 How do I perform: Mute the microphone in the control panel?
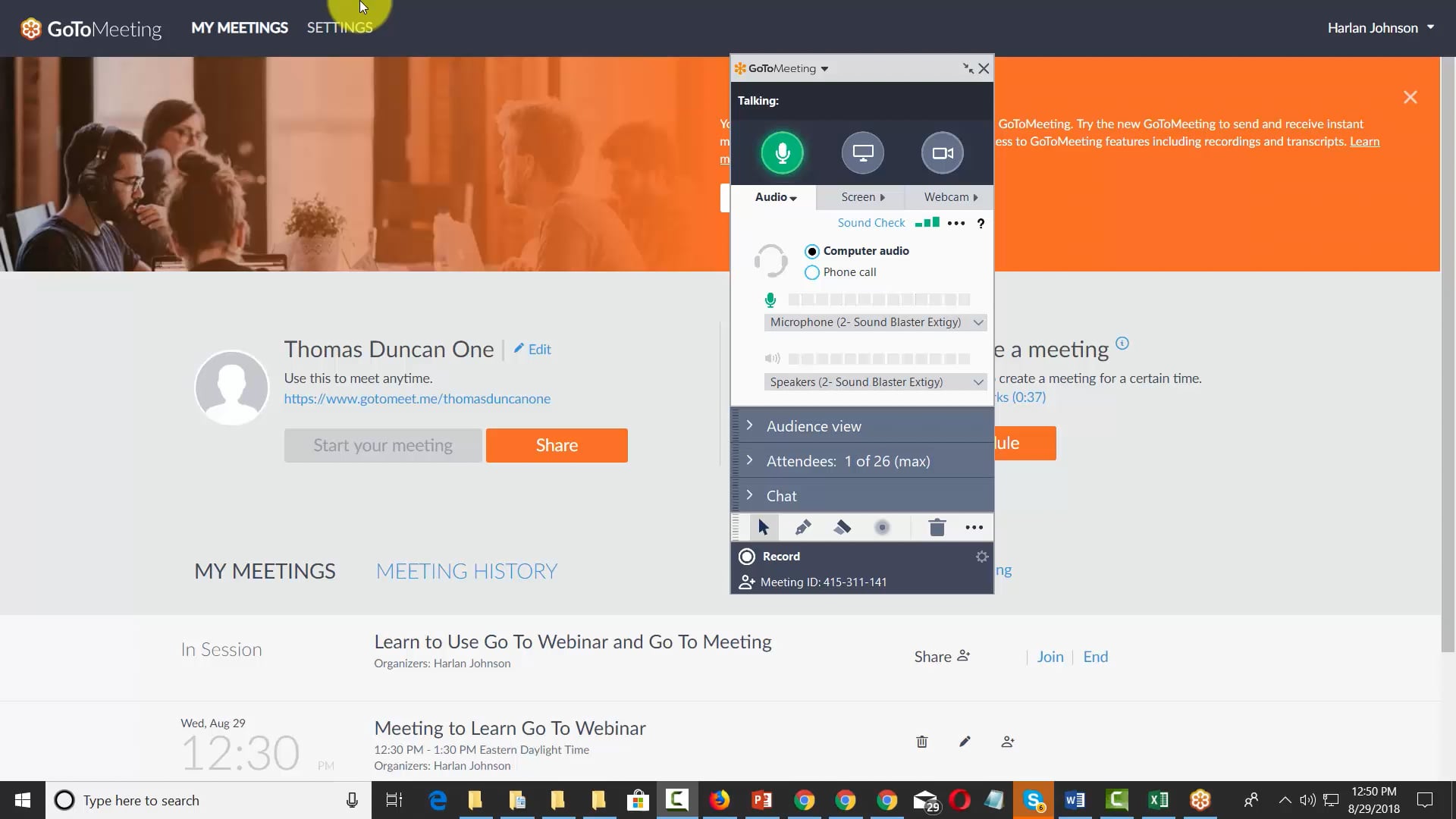[x=783, y=152]
